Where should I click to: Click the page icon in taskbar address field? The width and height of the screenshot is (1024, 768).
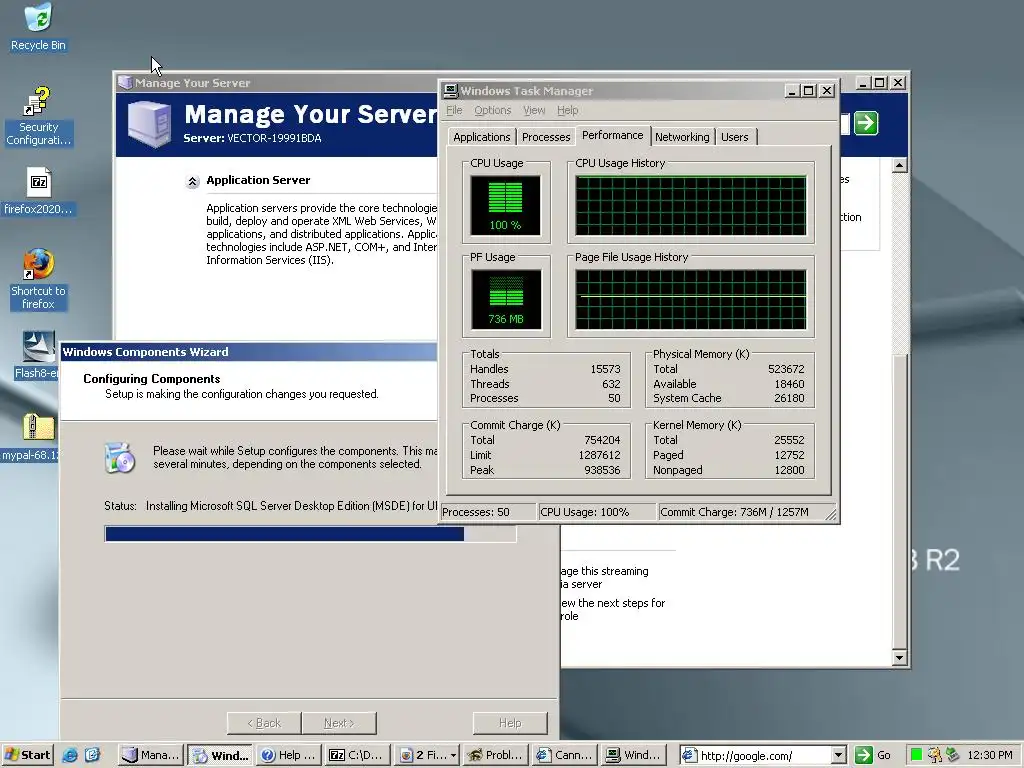689,755
